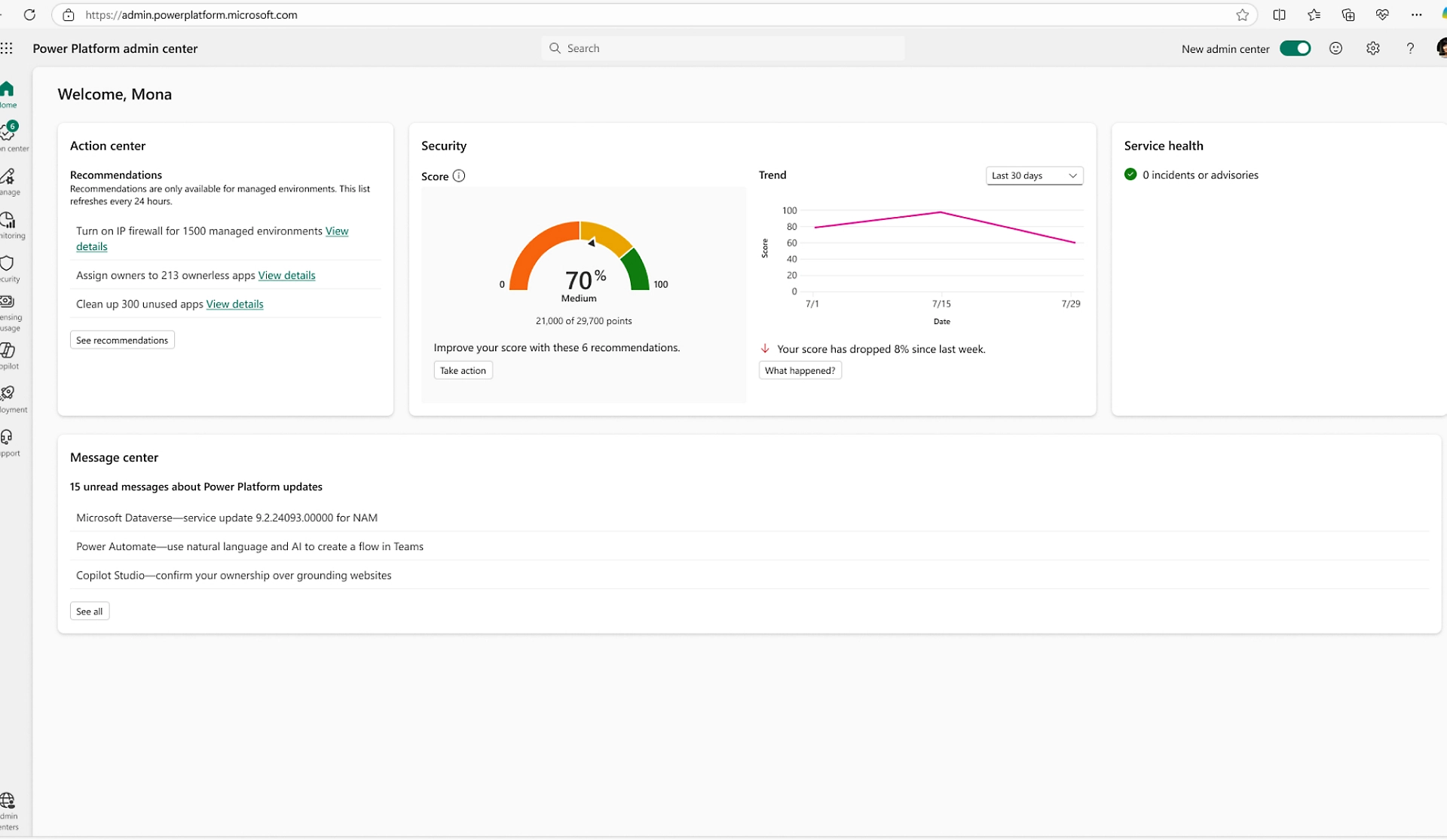Open the Manage sidebar icon
The image size is (1447, 840).
pyautogui.click(x=8, y=178)
